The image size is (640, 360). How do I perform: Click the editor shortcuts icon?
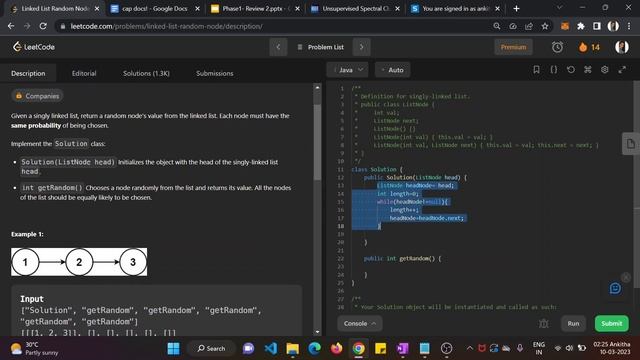588,70
